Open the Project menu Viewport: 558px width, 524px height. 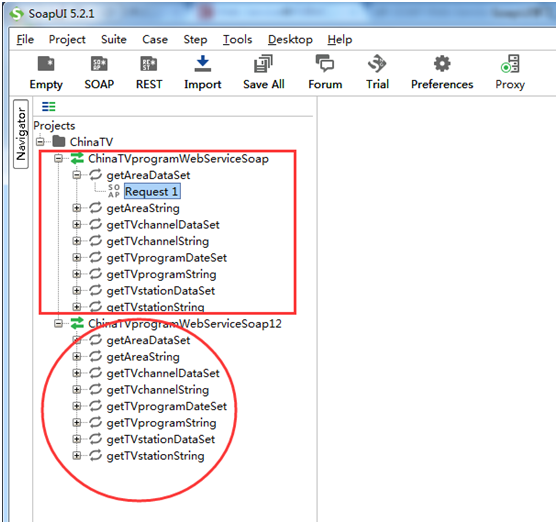click(67, 39)
